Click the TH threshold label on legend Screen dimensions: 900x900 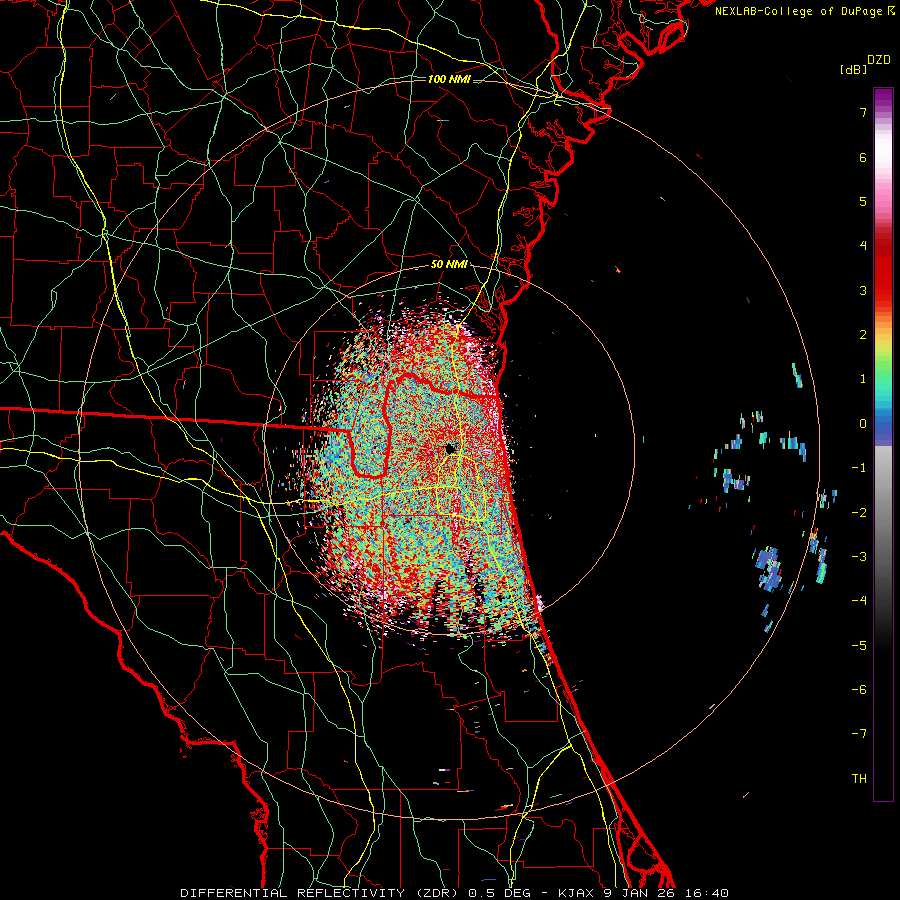tap(859, 779)
